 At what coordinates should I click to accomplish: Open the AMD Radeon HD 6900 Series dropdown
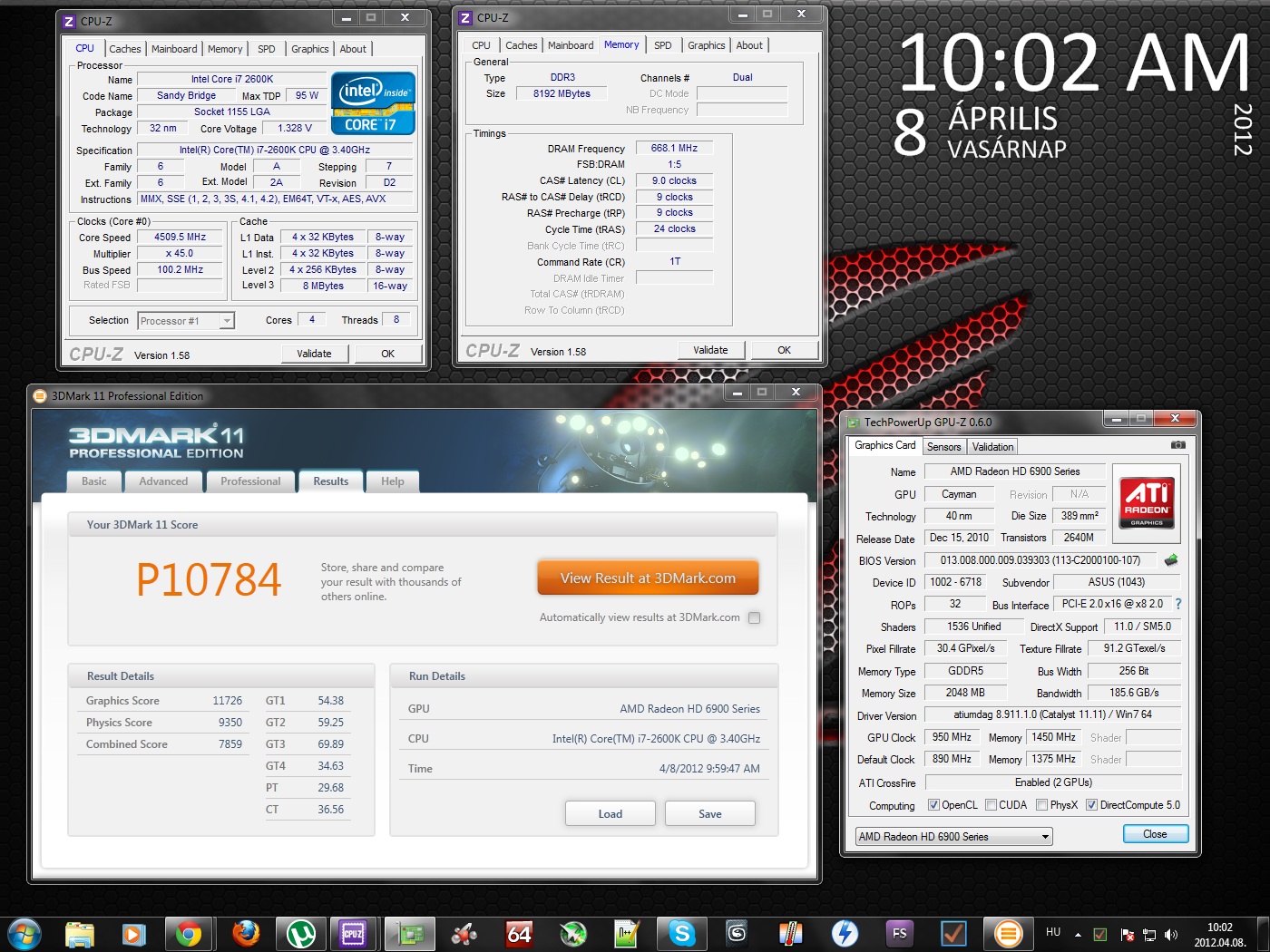[953, 836]
